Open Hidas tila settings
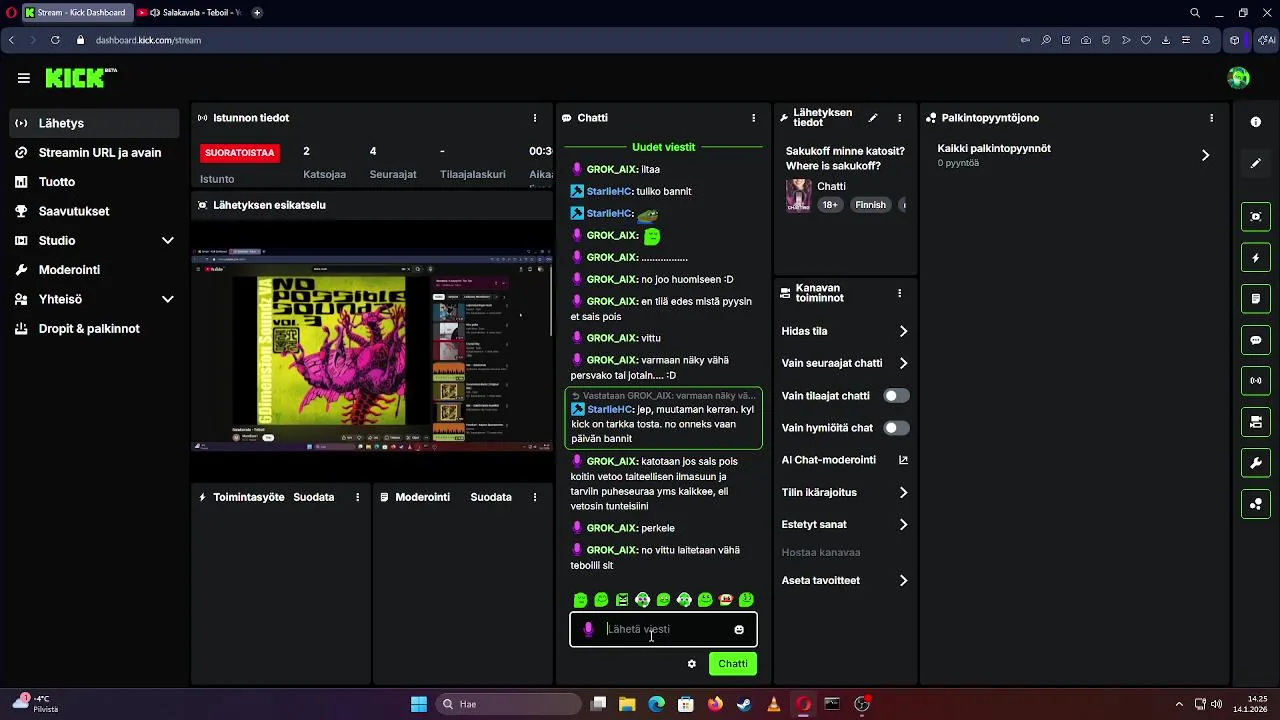Image resolution: width=1280 pixels, height=720 pixels. point(845,331)
